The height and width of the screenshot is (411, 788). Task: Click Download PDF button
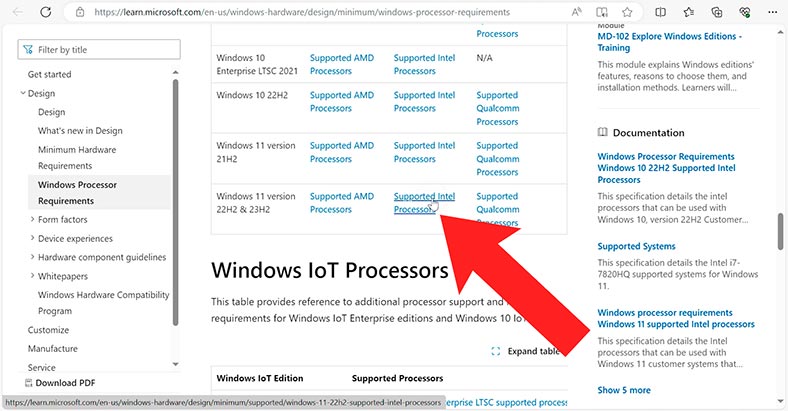click(x=60, y=383)
